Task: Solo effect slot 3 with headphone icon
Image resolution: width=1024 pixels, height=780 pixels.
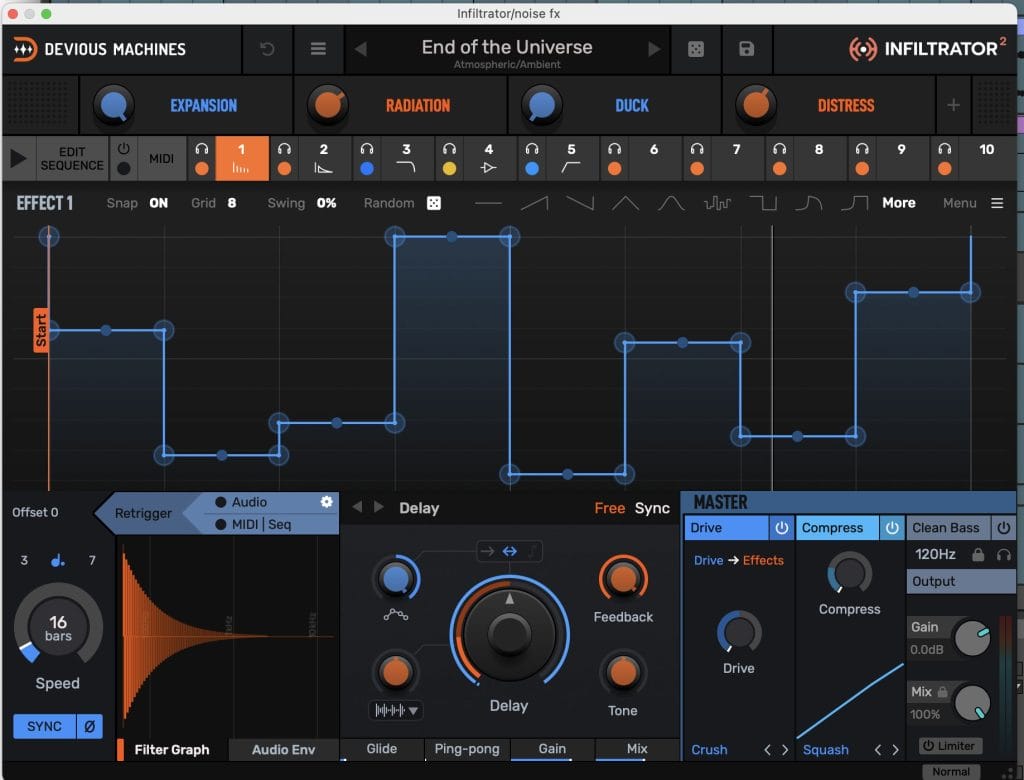Action: coord(367,149)
